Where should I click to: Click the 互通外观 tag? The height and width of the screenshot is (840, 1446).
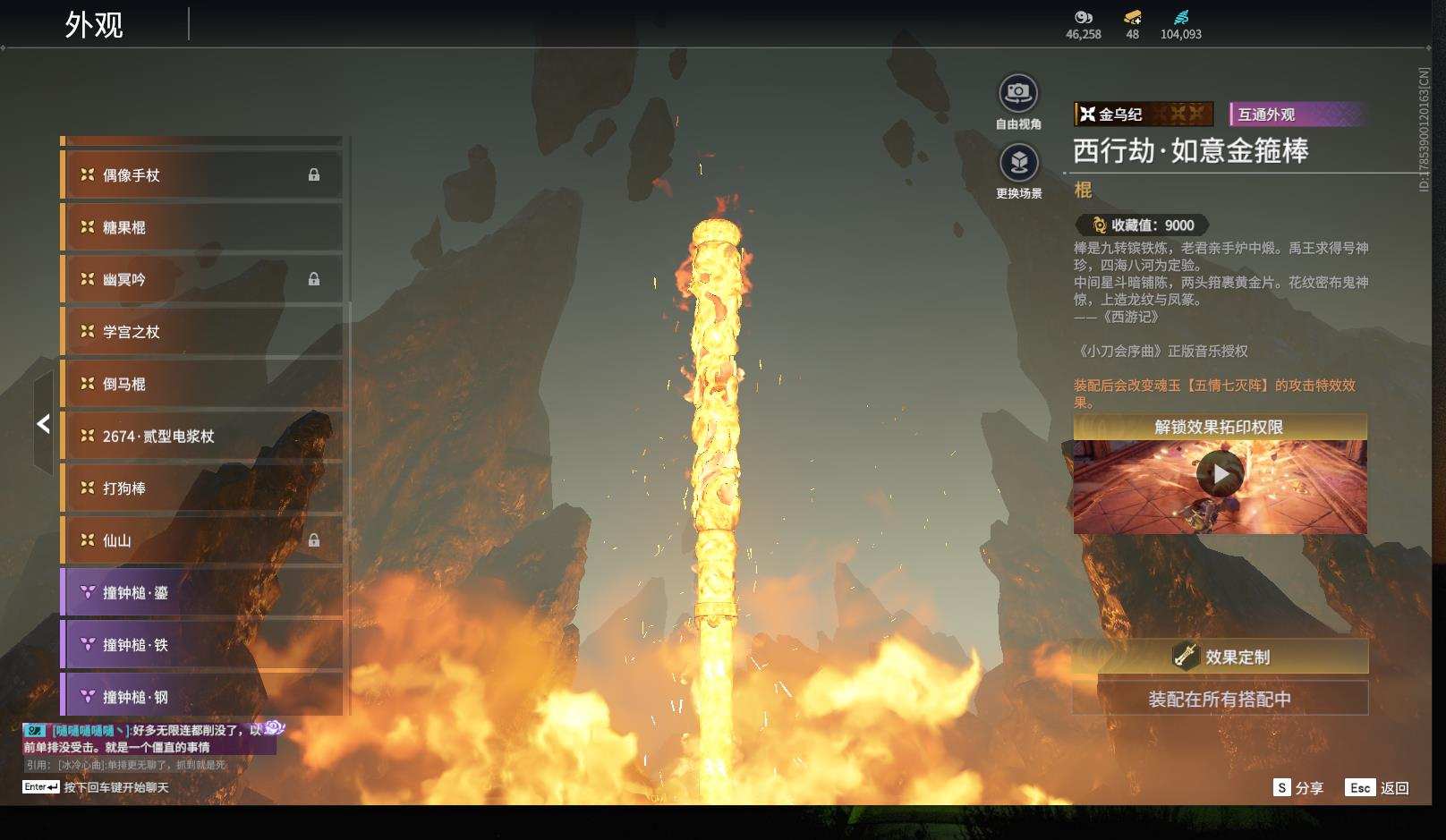click(1297, 114)
